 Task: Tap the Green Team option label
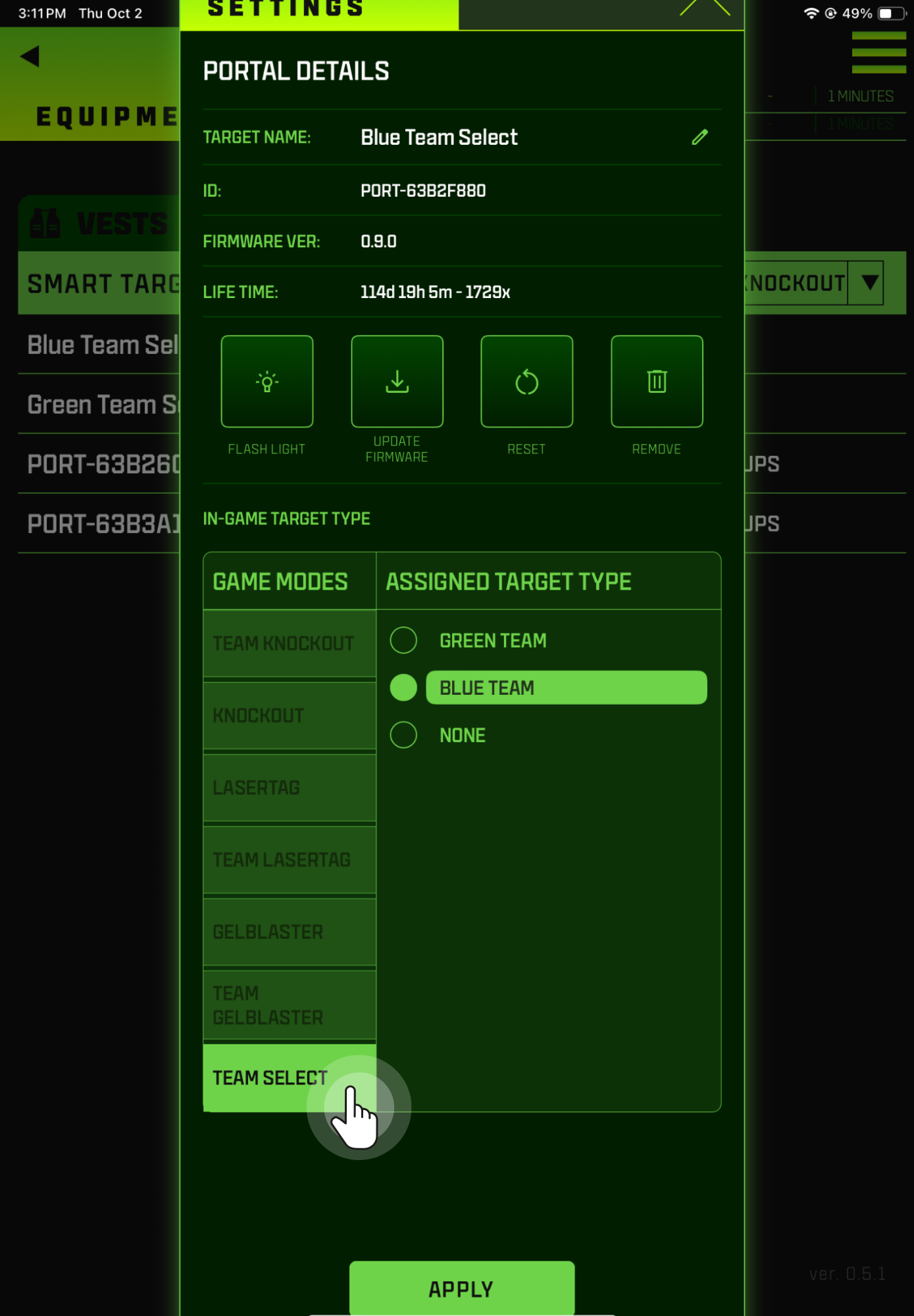[493, 640]
